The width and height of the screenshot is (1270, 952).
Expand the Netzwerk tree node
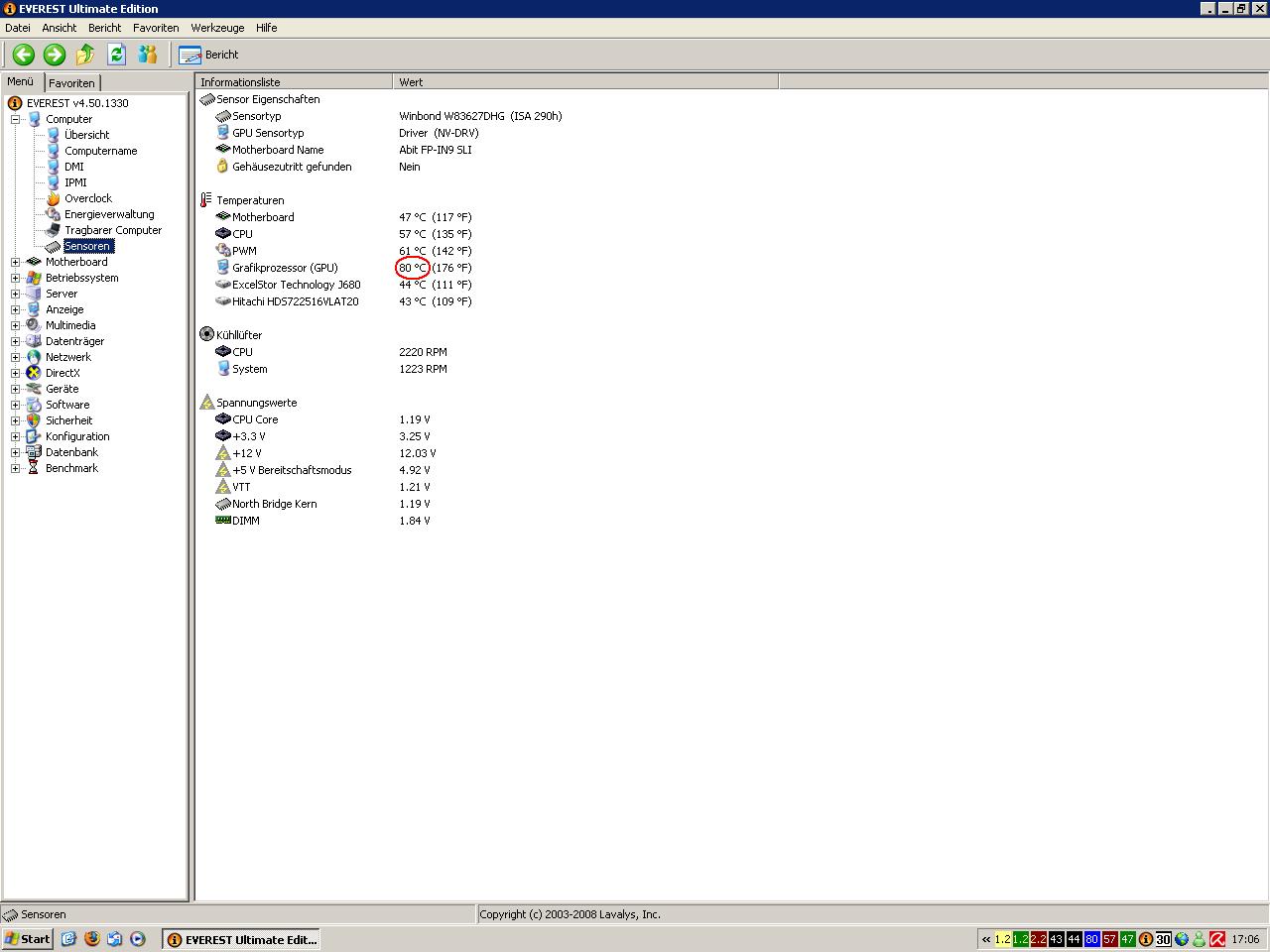click(15, 357)
